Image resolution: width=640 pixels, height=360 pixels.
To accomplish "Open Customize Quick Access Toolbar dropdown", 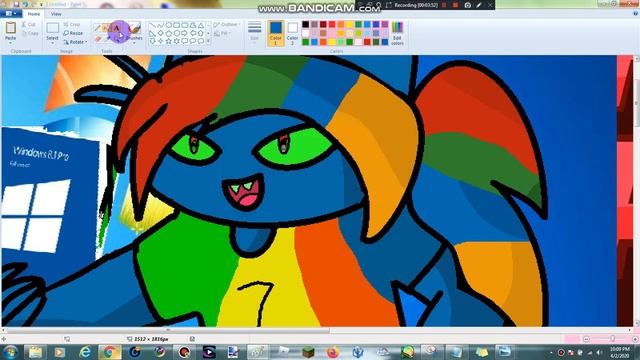I will 42,4.
